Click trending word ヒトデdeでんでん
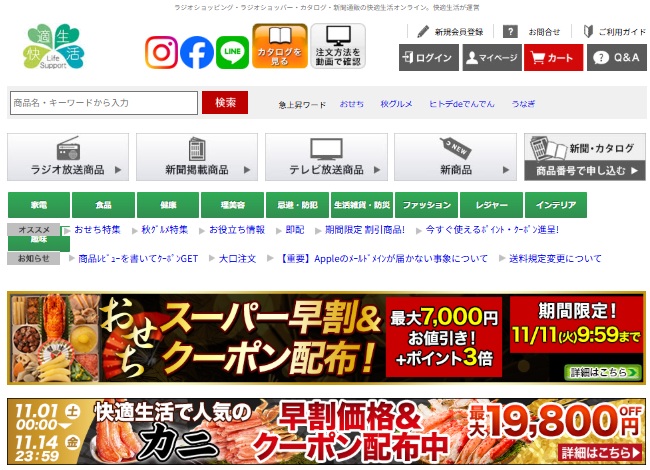This screenshot has height=470, width=650. pos(462,104)
